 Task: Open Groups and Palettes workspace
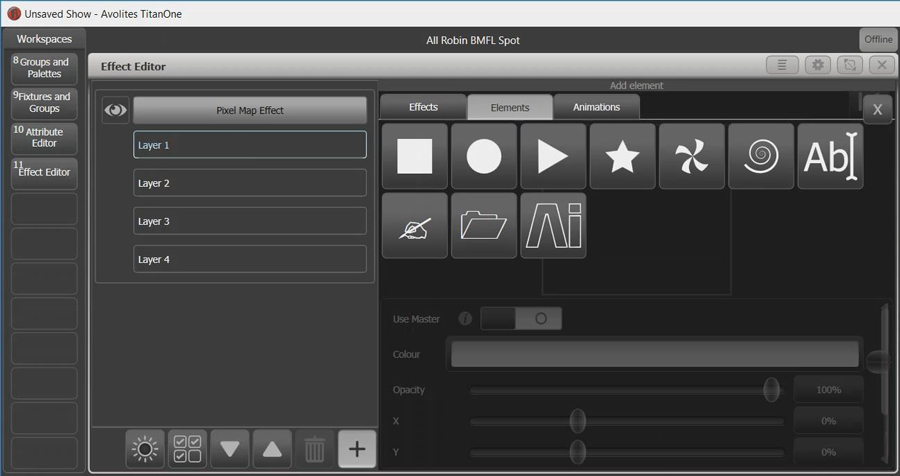pos(44,68)
